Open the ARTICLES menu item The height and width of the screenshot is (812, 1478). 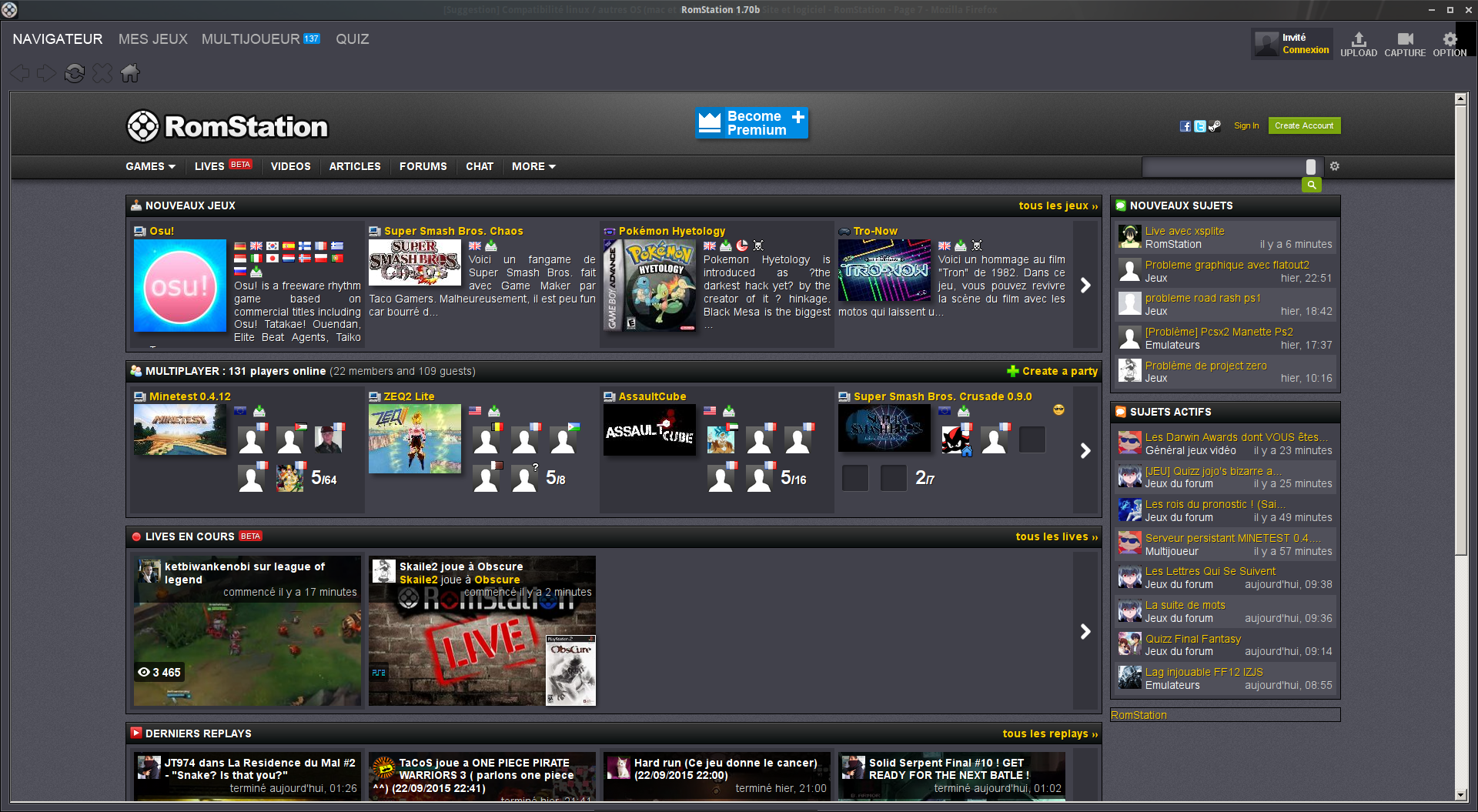pos(355,166)
